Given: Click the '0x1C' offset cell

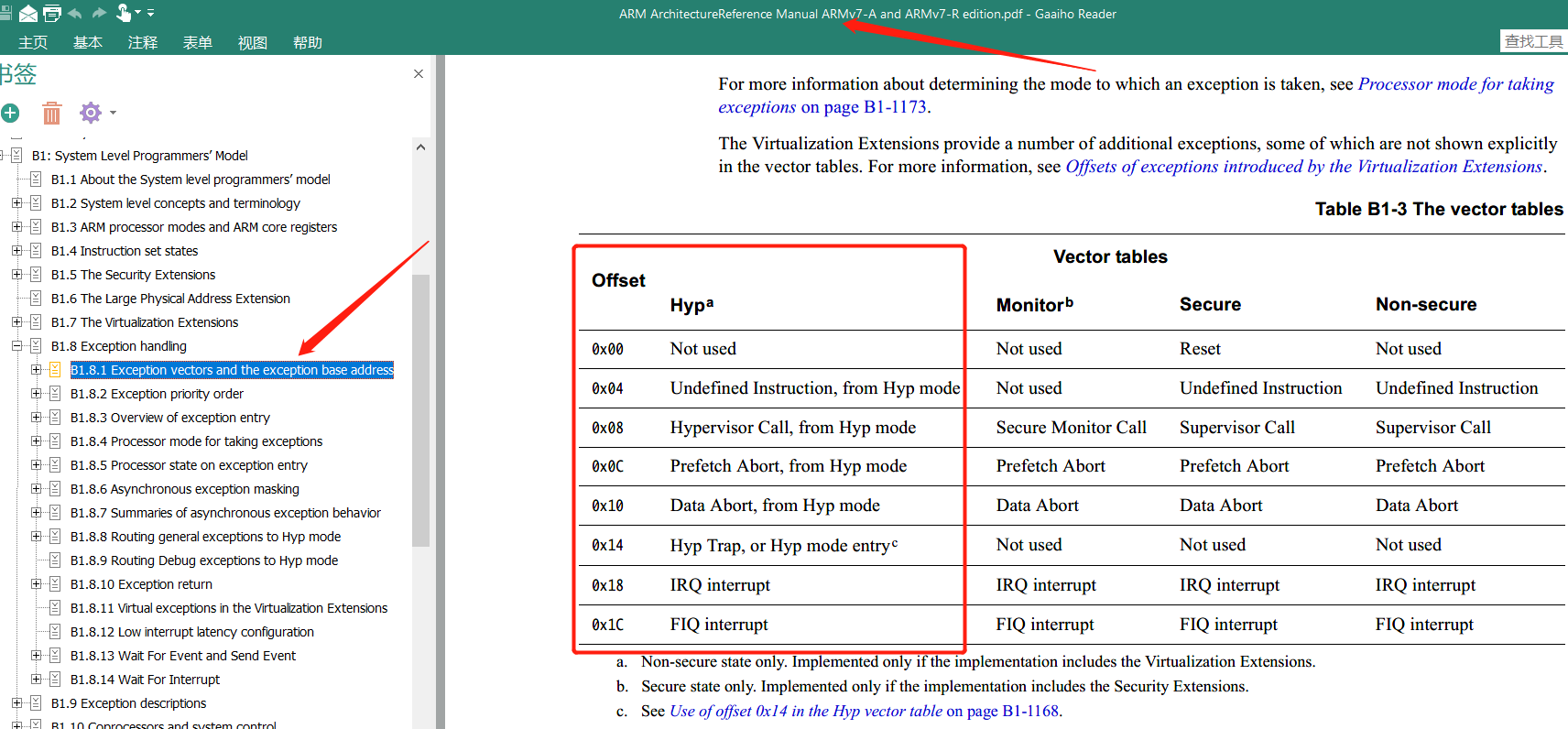Looking at the screenshot, I should 607,625.
